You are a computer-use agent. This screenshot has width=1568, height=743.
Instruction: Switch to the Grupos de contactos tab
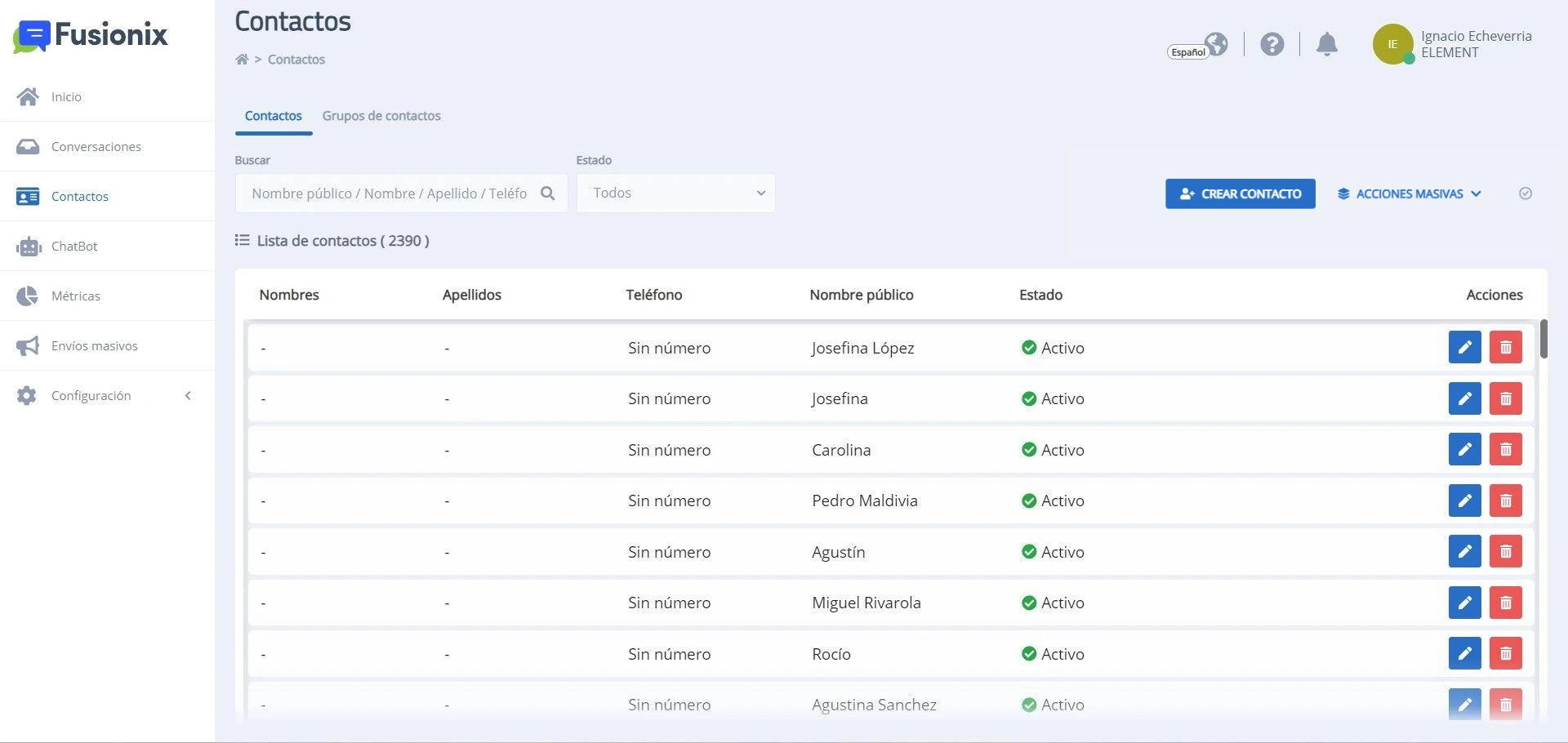[381, 116]
